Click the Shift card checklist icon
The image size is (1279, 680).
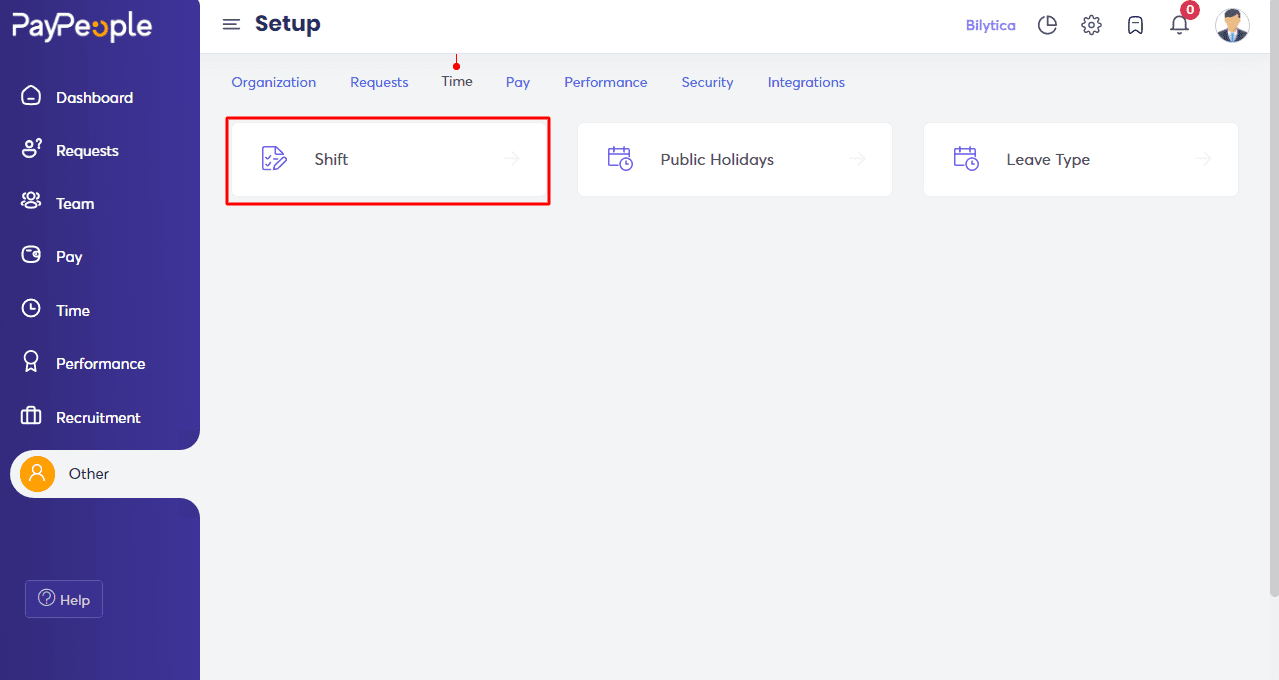click(274, 158)
